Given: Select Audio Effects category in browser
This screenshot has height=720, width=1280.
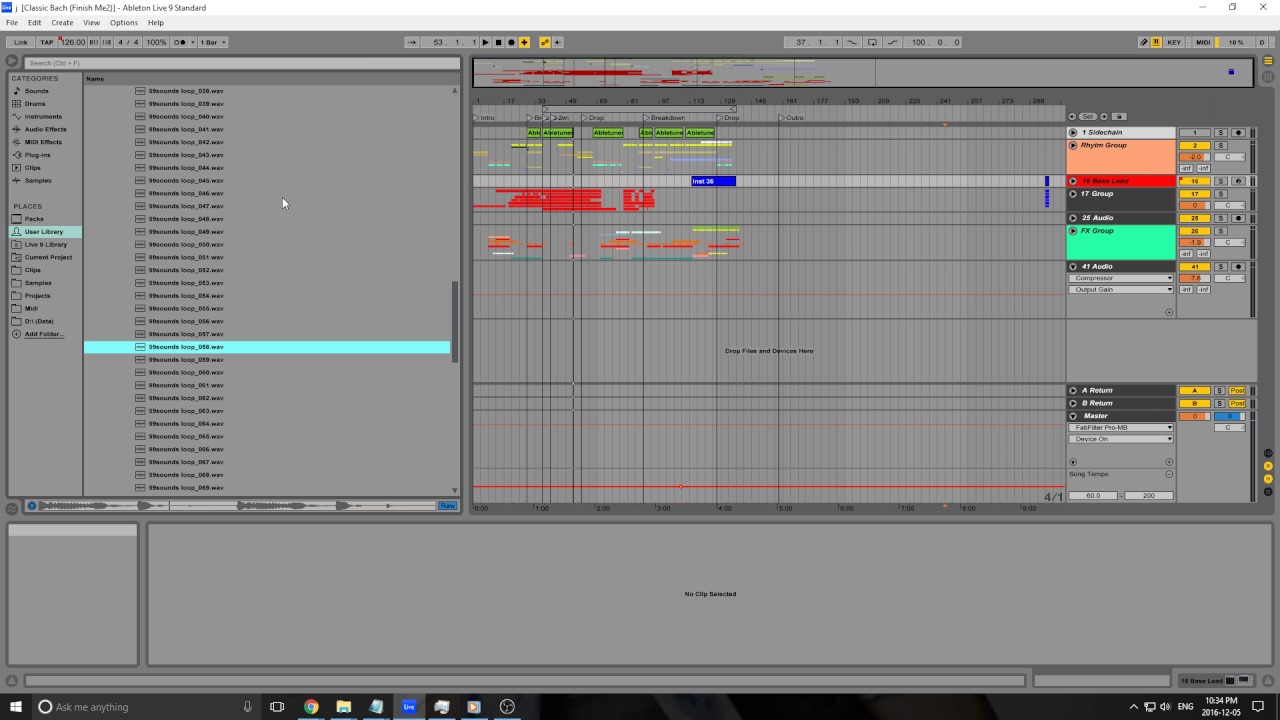Looking at the screenshot, I should pyautogui.click(x=46, y=129).
